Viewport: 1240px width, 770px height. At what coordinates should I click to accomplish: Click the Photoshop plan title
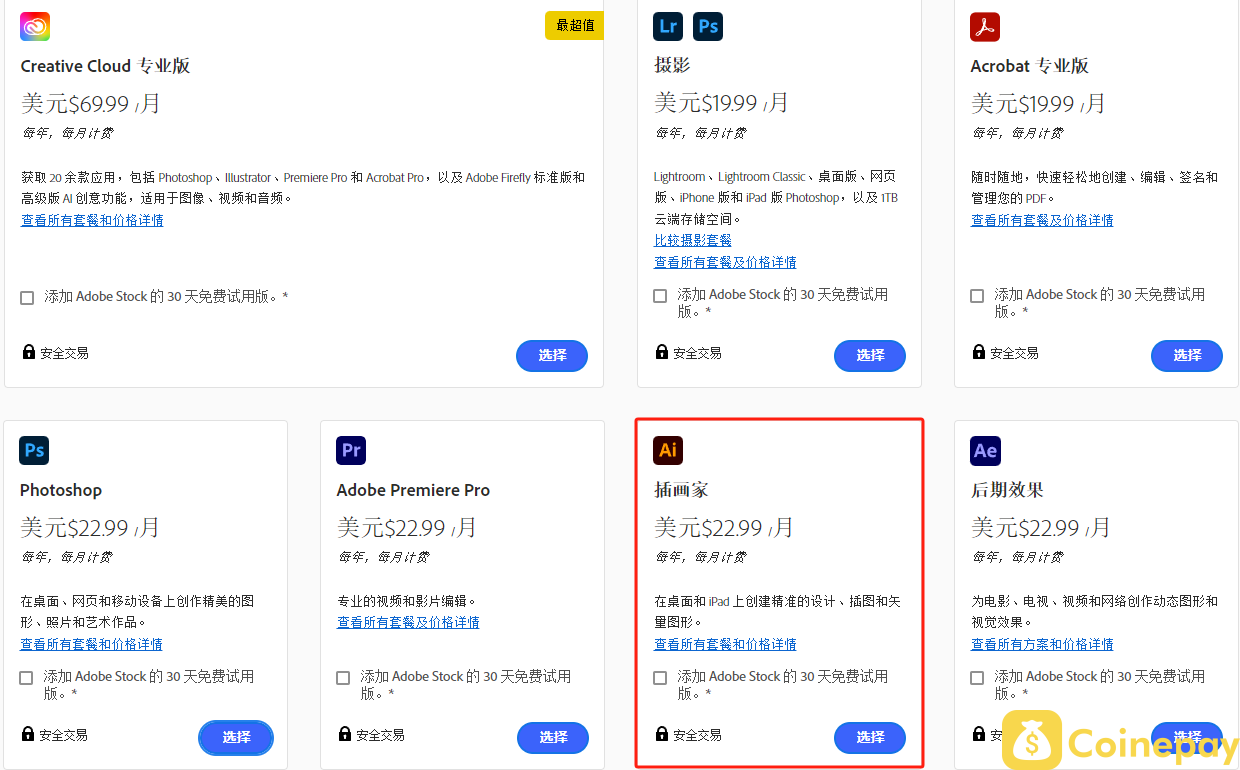[61, 490]
